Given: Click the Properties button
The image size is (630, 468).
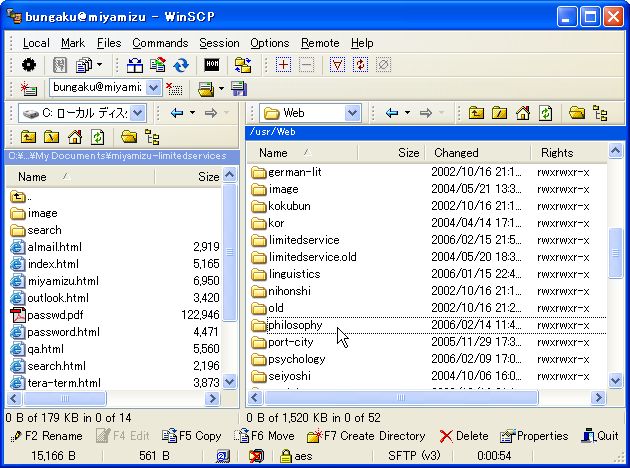Looking at the screenshot, I should pos(534,436).
